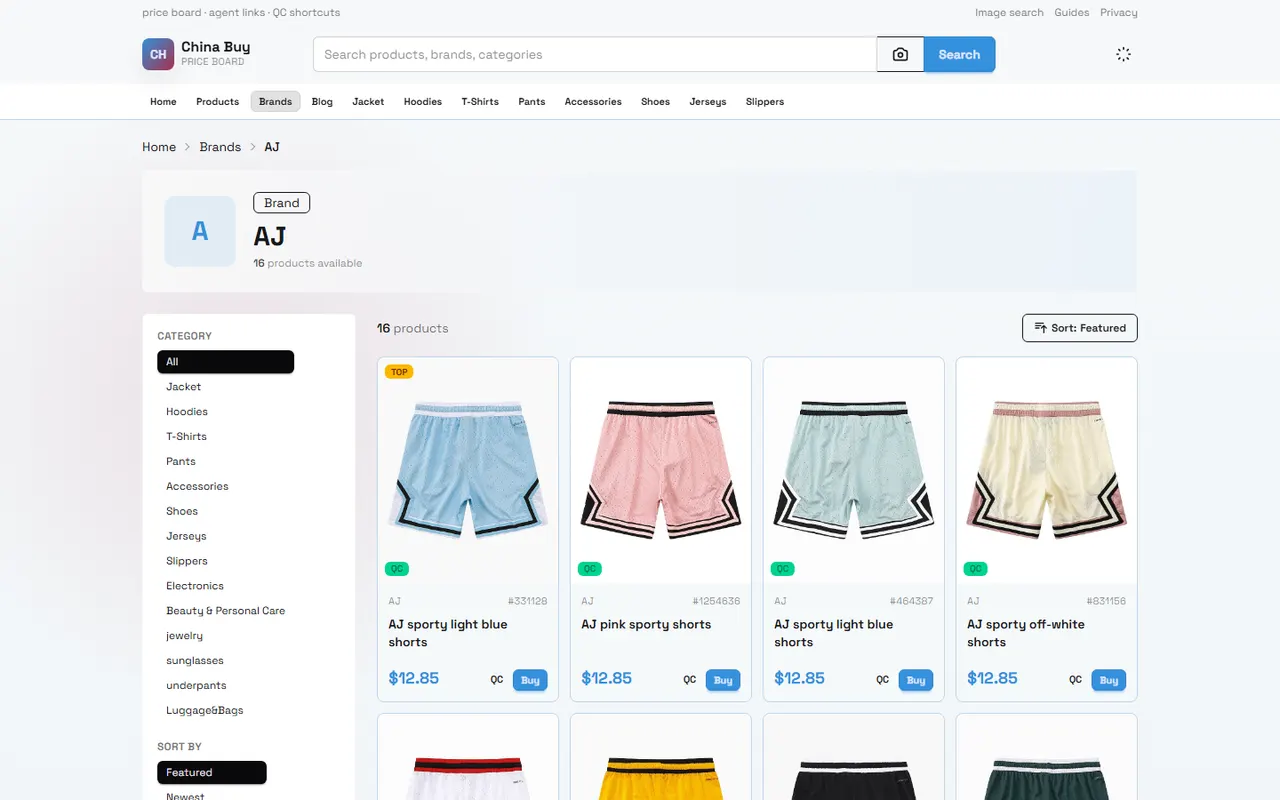Screen dimensions: 1280x800
Task: Select the Jacket category filter
Action: click(184, 387)
